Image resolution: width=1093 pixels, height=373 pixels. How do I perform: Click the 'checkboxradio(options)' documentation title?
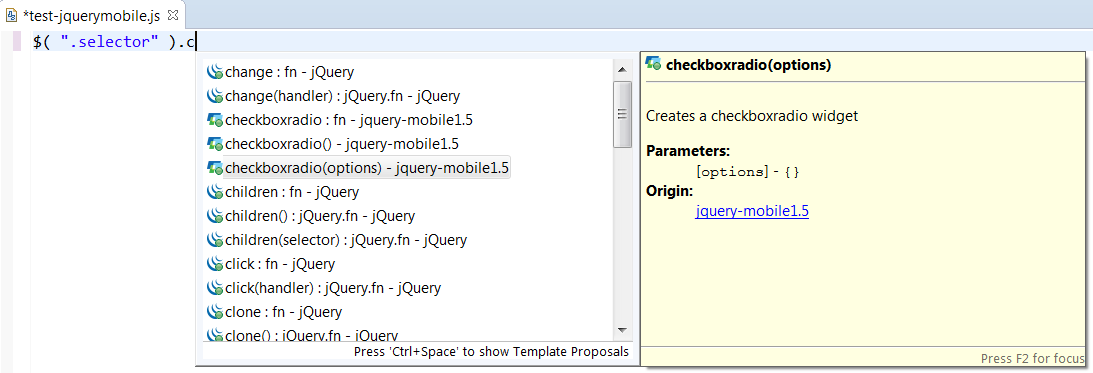pos(749,65)
